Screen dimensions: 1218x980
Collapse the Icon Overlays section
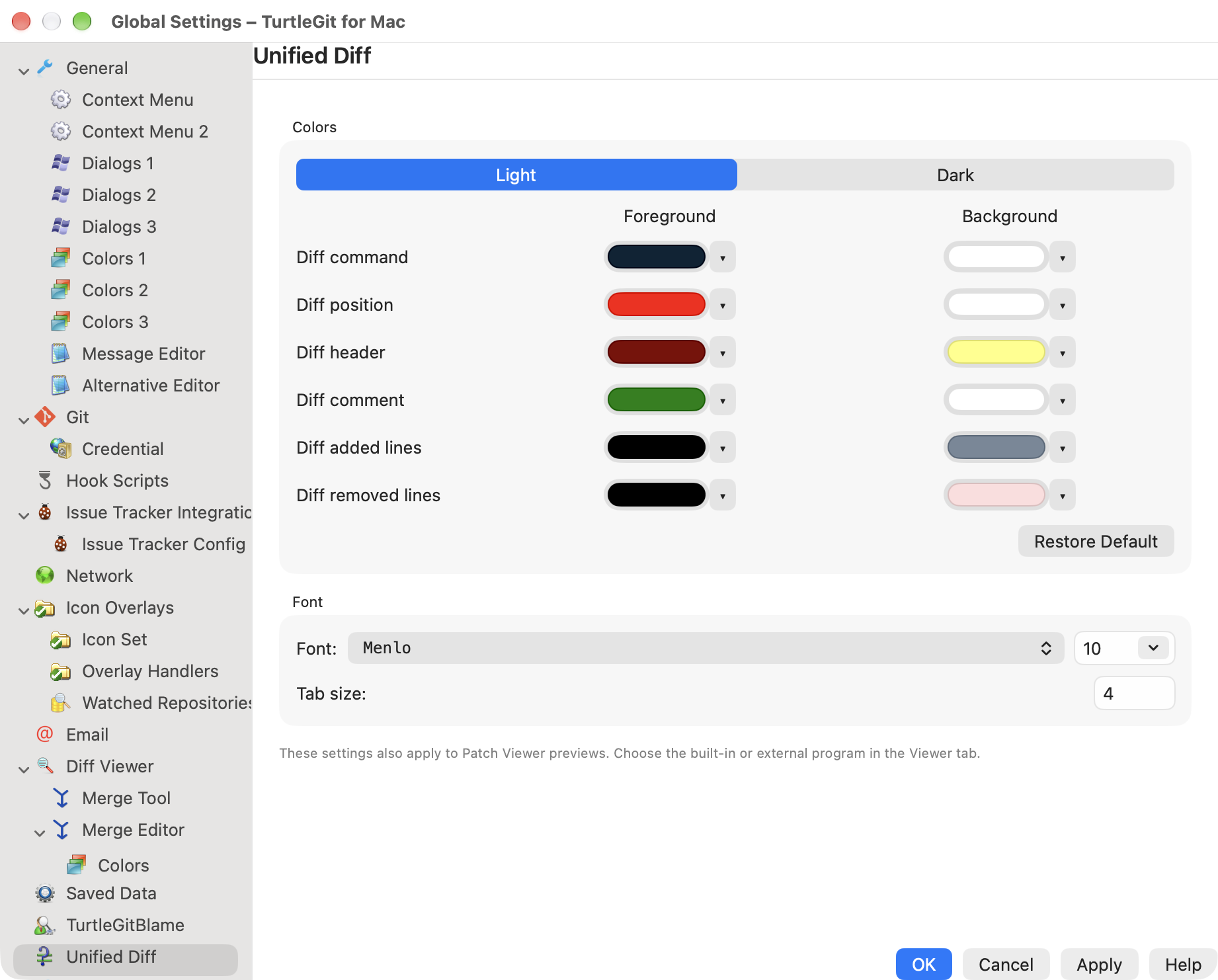(x=24, y=610)
